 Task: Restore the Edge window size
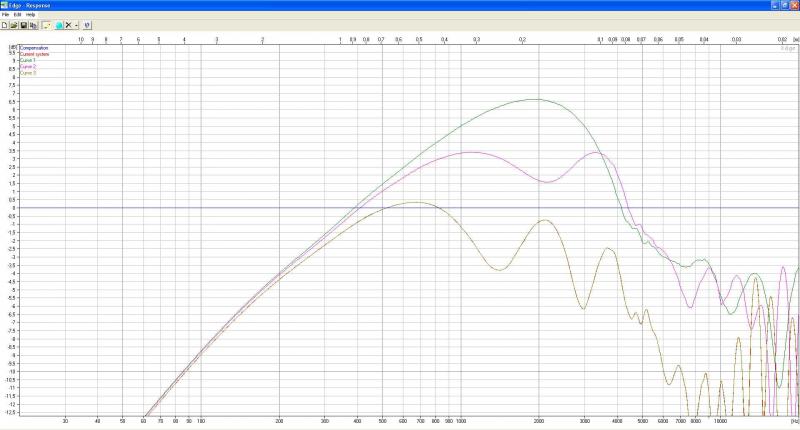pyautogui.click(x=783, y=5)
